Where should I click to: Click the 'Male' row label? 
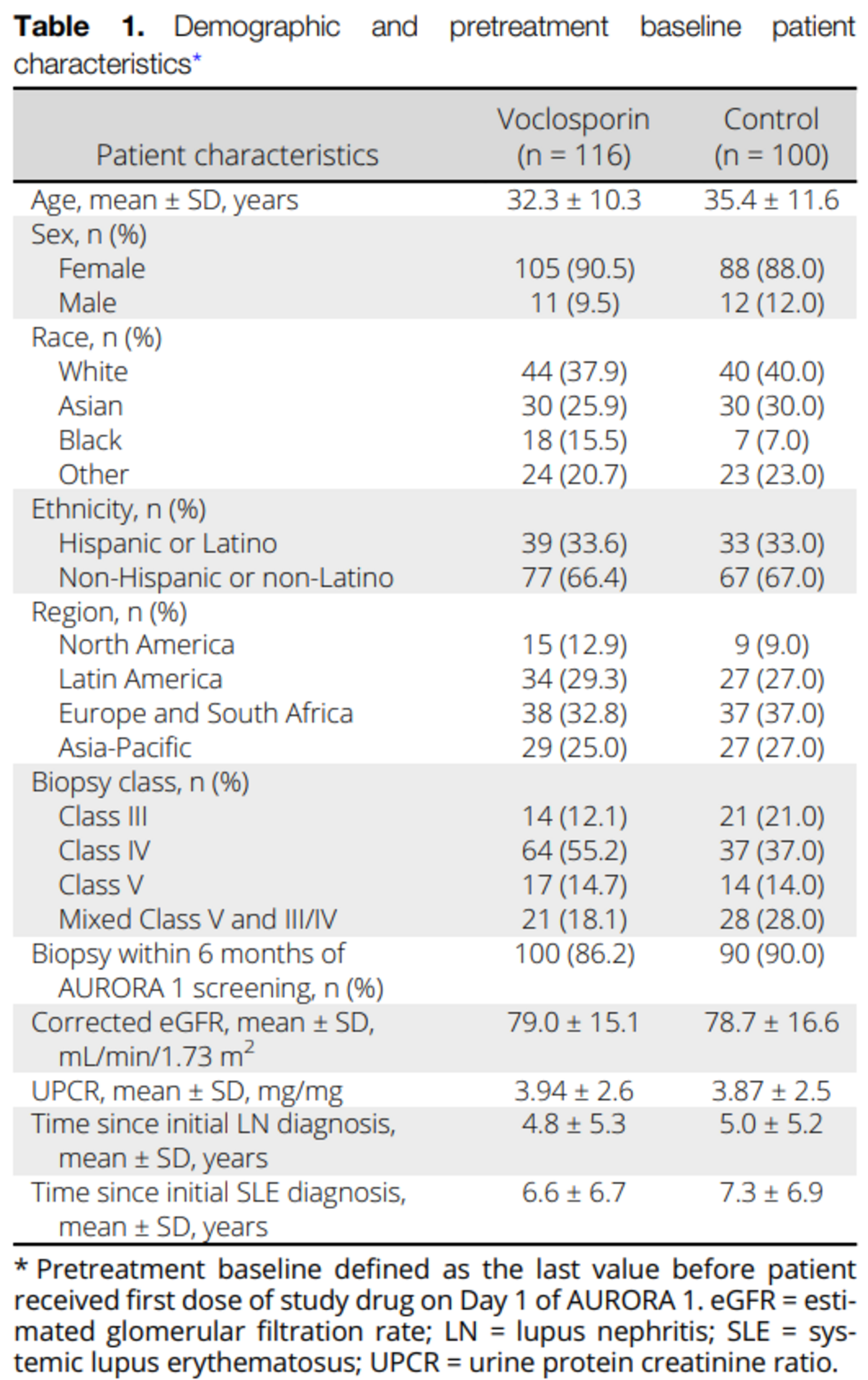pos(87,303)
